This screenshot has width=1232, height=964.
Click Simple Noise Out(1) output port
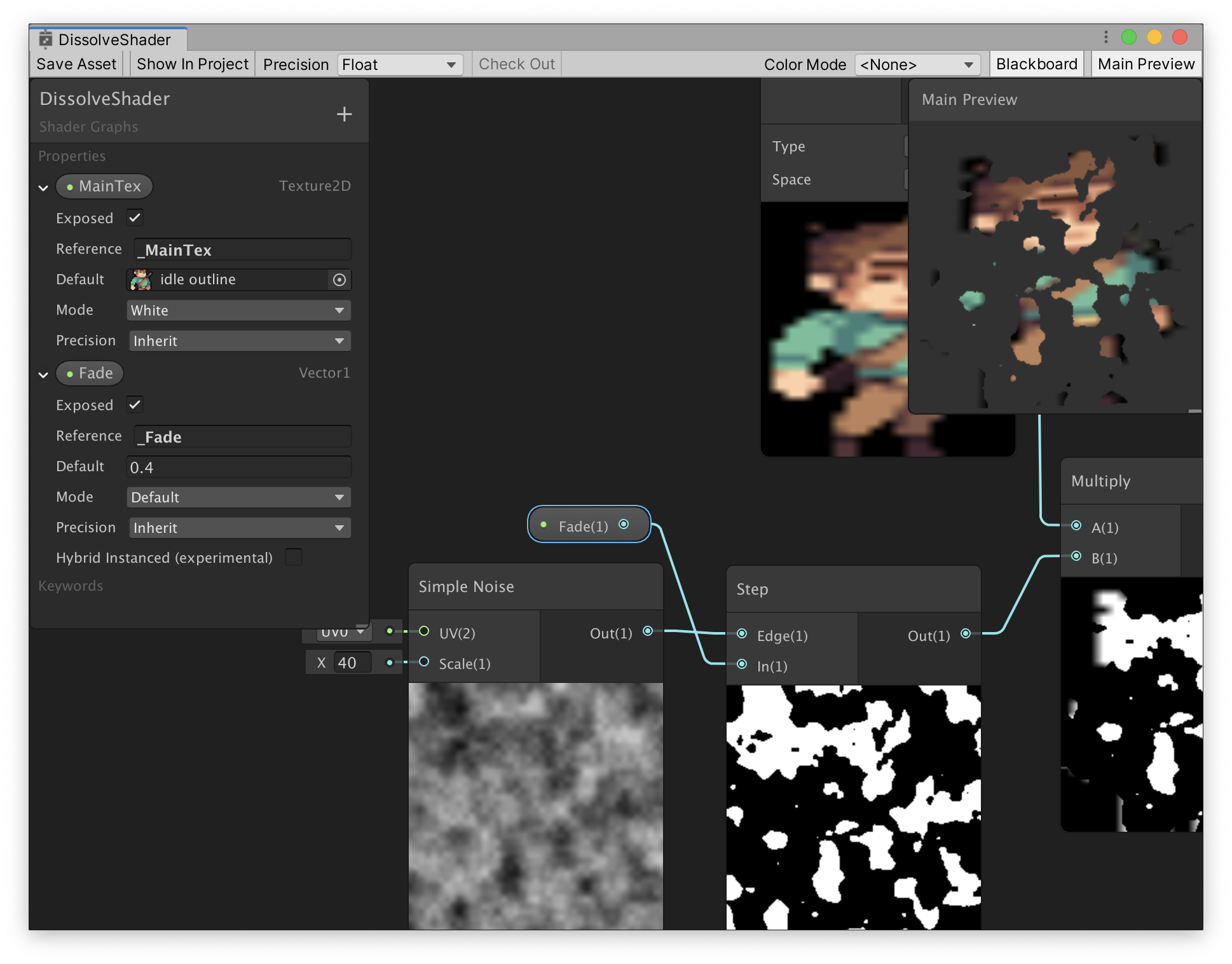(648, 631)
